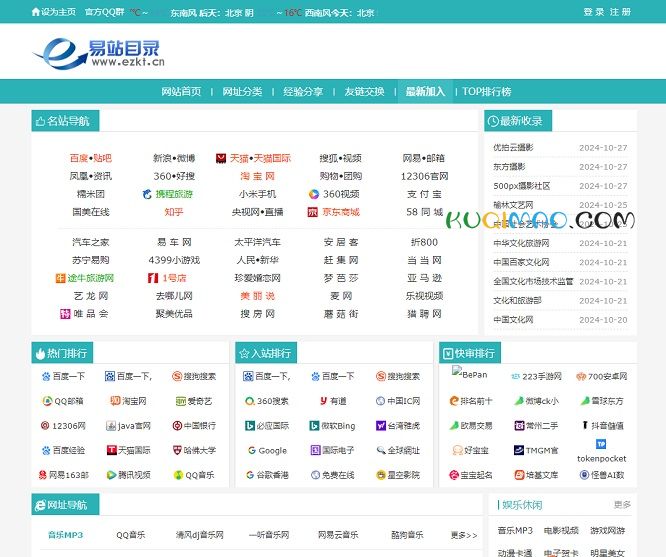Click the 美丽说 link
This screenshot has width=666, height=557.
tap(257, 296)
